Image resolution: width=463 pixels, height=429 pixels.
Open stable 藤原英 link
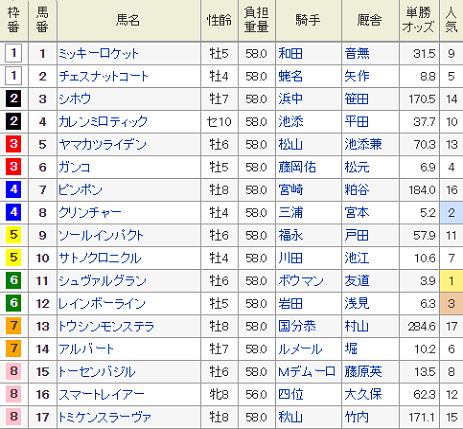(x=363, y=372)
